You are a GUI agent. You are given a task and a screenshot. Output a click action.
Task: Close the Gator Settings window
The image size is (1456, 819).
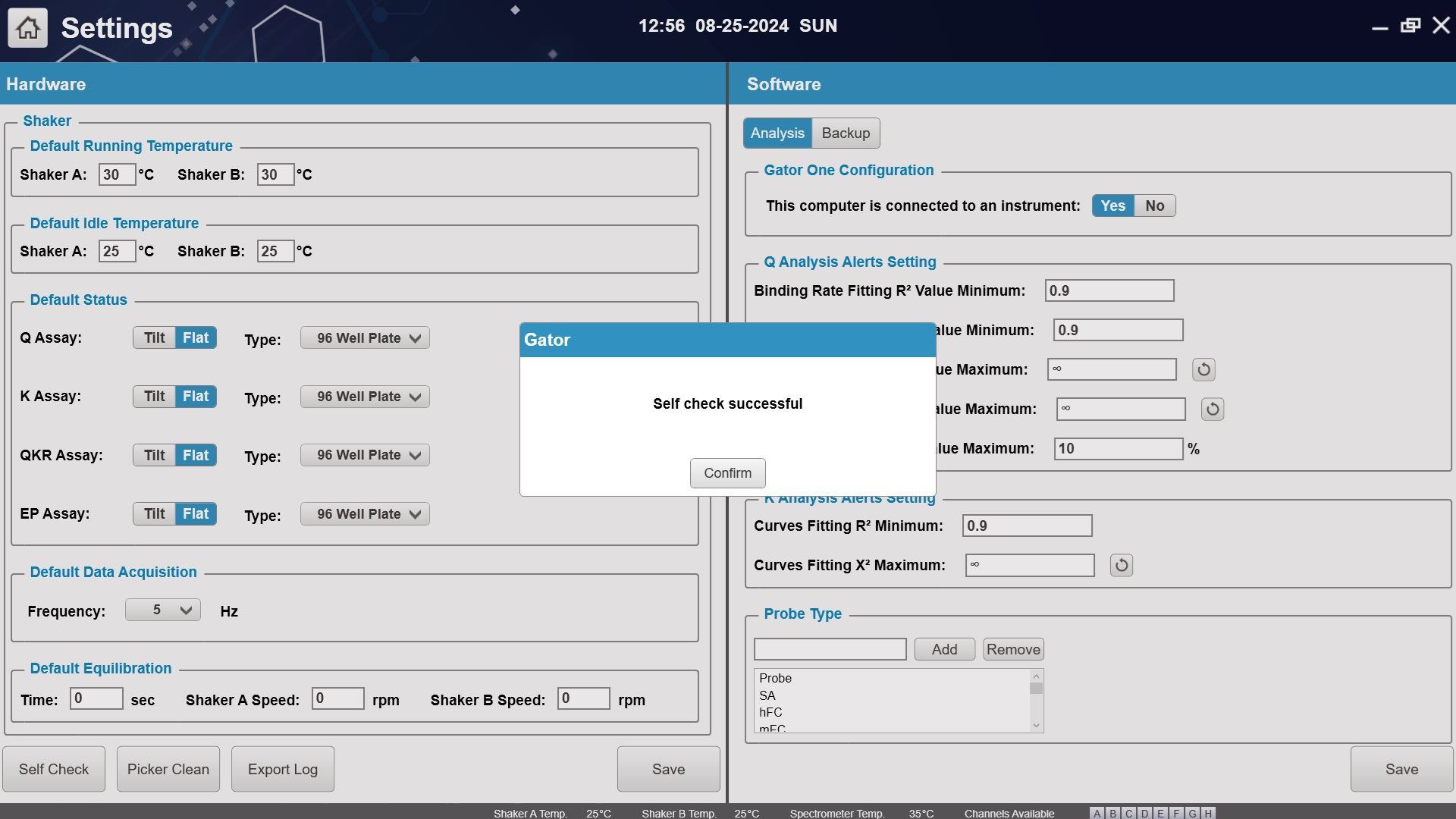[x=1441, y=26]
